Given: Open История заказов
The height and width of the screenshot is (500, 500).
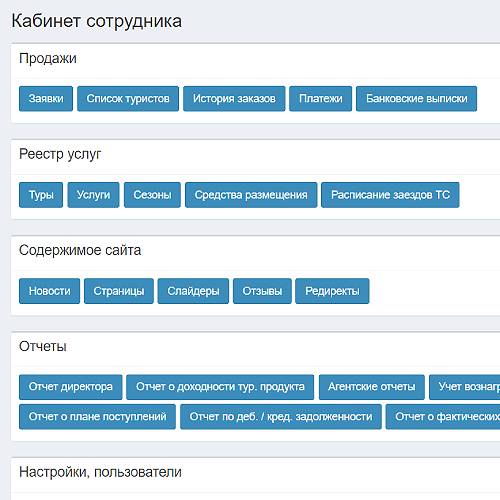Looking at the screenshot, I should point(234,99).
